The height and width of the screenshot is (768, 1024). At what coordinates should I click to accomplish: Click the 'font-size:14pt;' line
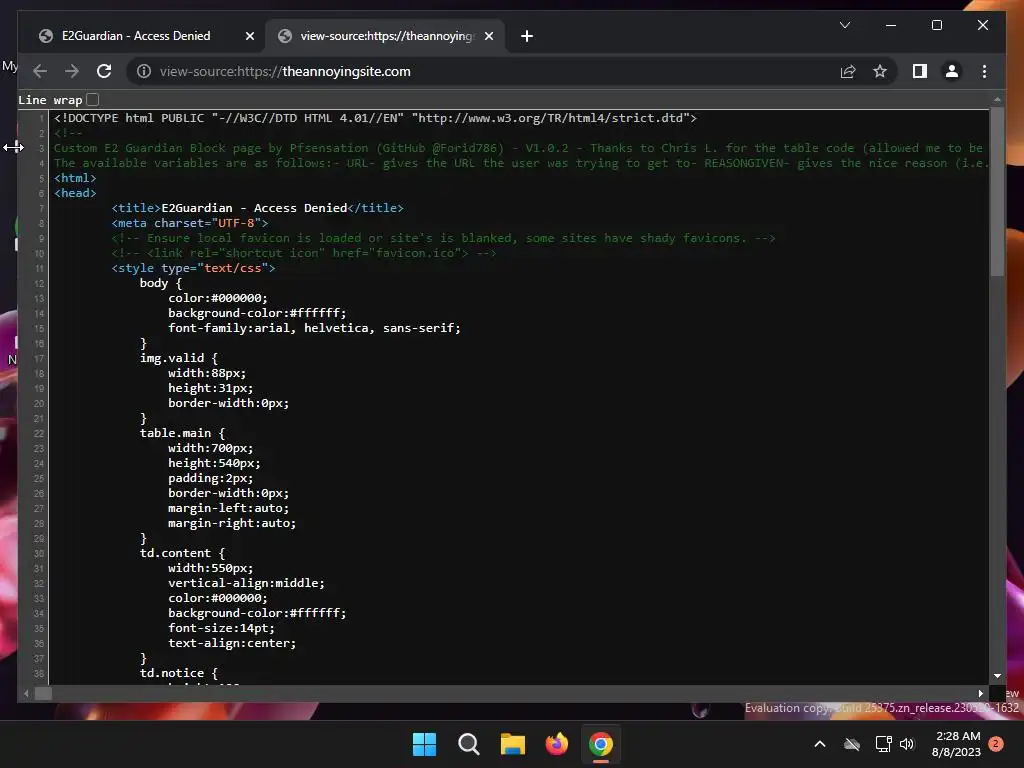tap(221, 628)
